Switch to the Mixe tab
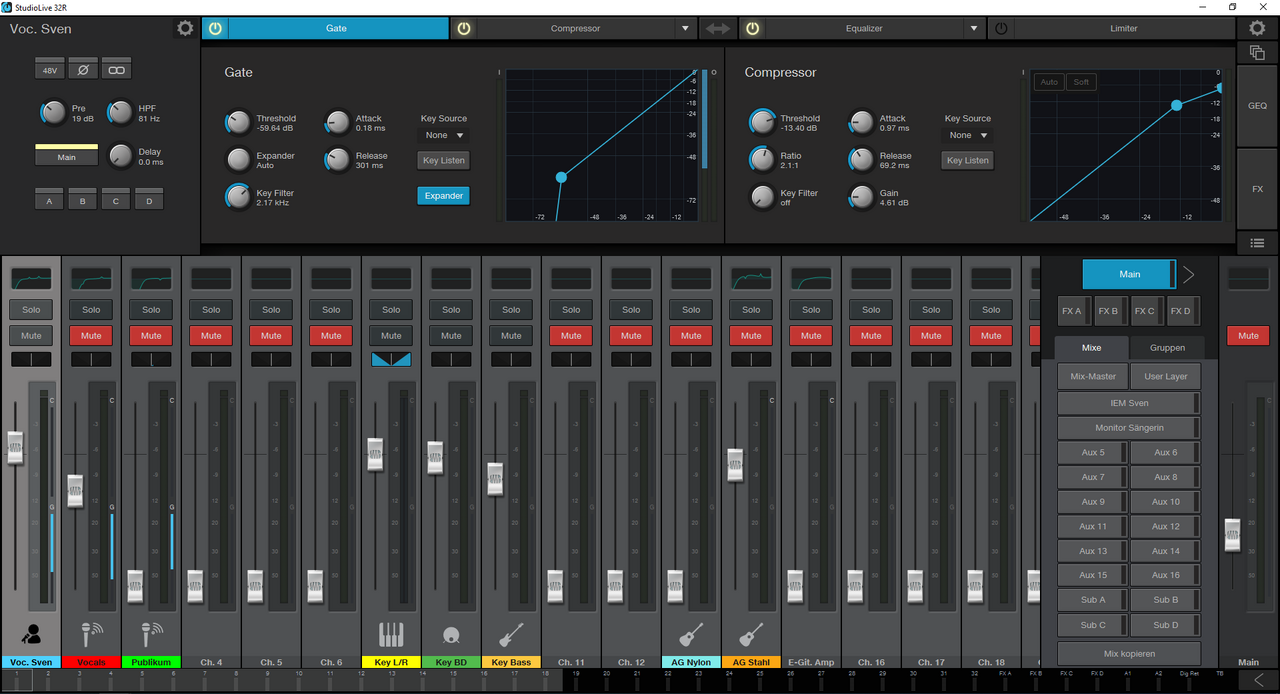1280x694 pixels. [1091, 348]
